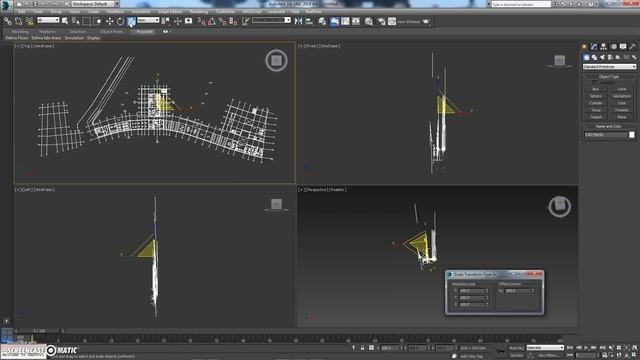Image resolution: width=640 pixels, height=360 pixels.
Task: Open the Create tab in command panel
Action: click(x=584, y=47)
